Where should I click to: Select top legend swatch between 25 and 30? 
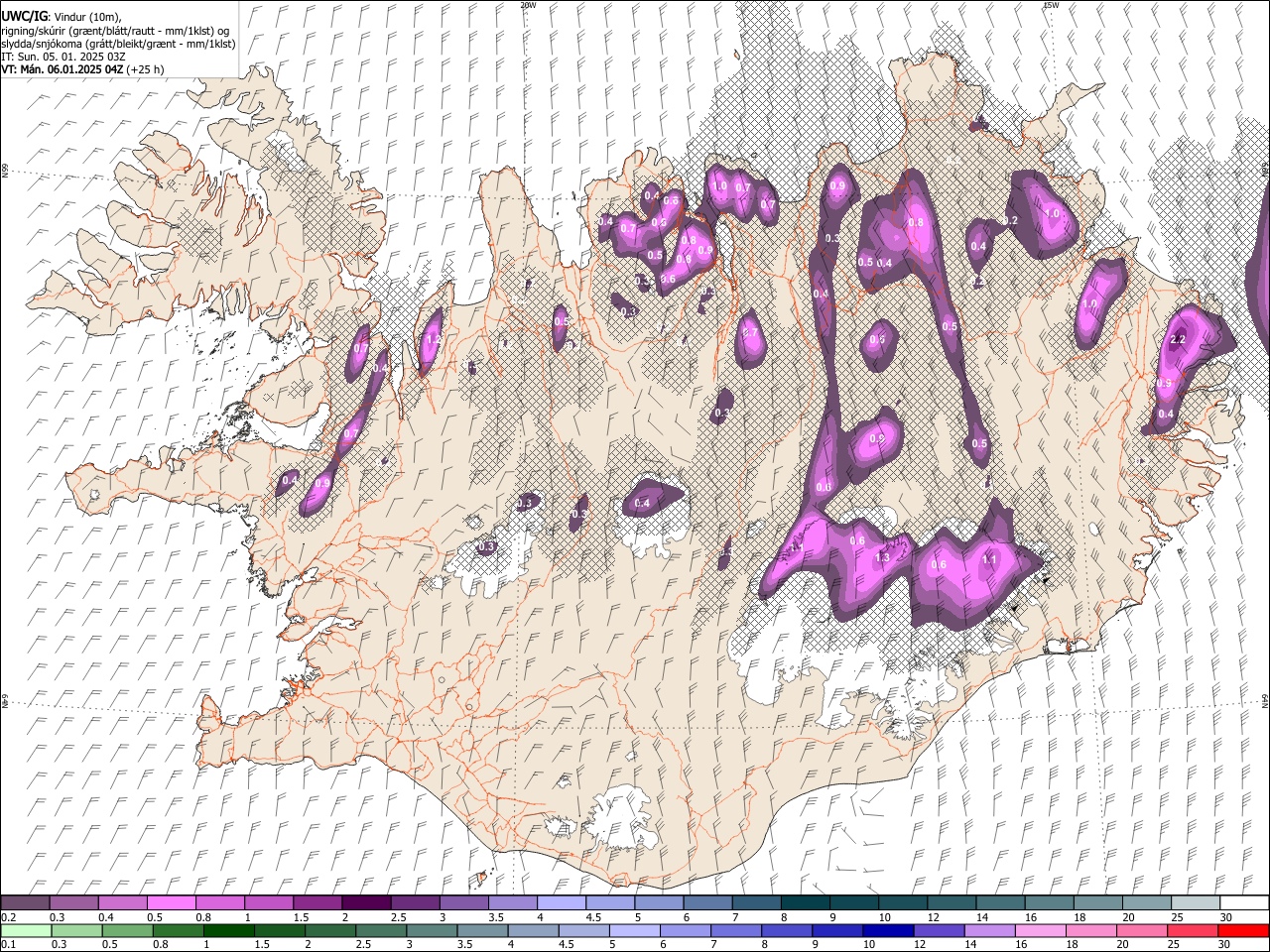(x=1195, y=903)
